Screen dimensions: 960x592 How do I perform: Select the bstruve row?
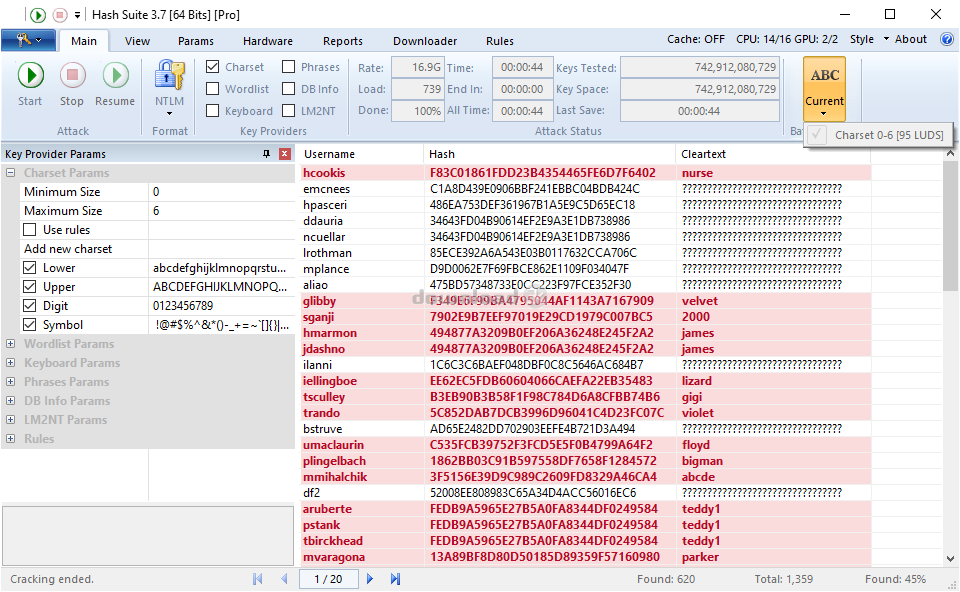pos(585,429)
